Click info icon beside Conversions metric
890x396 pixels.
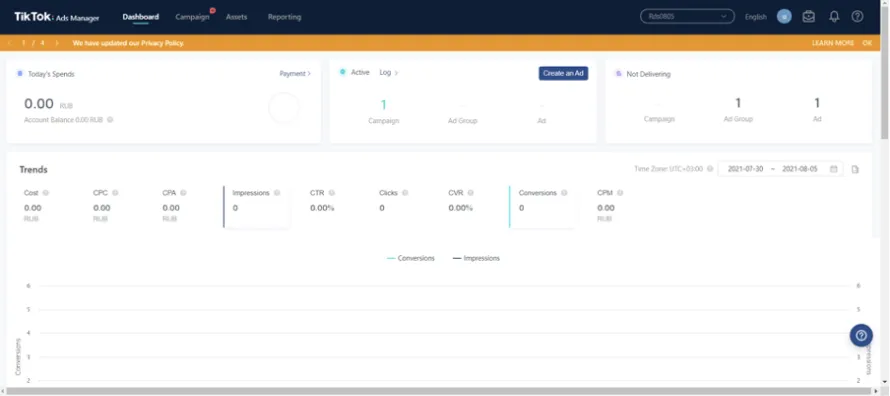coord(564,193)
